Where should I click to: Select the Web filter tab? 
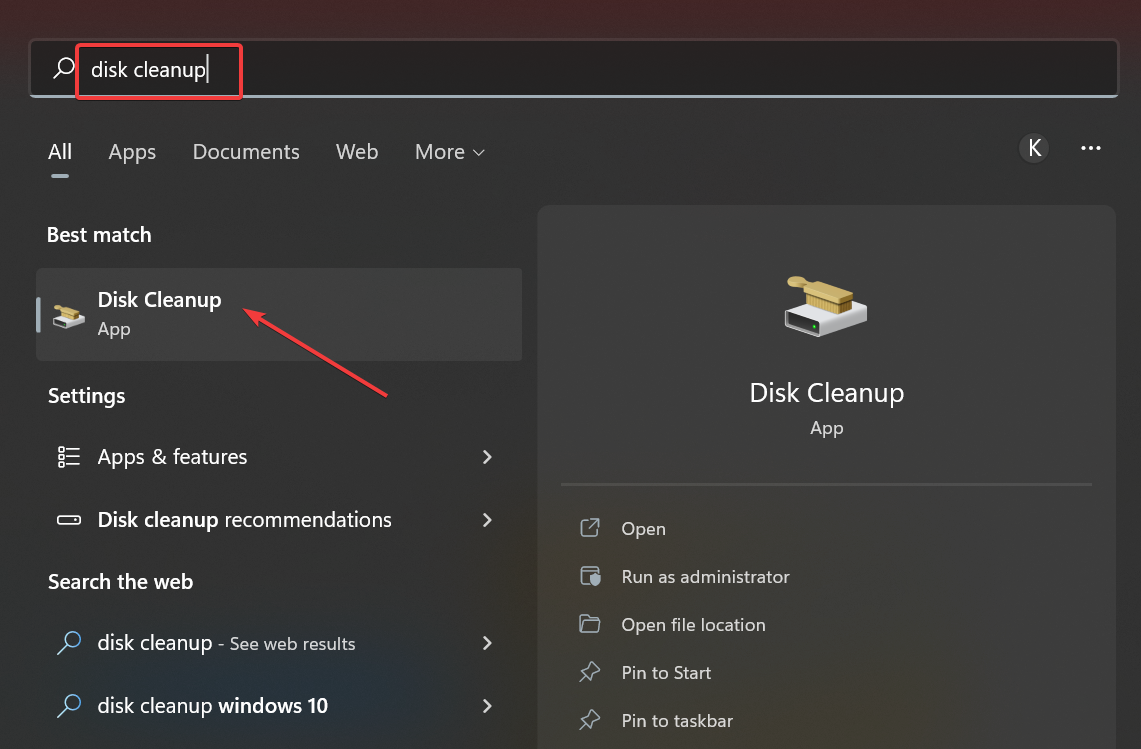point(357,152)
